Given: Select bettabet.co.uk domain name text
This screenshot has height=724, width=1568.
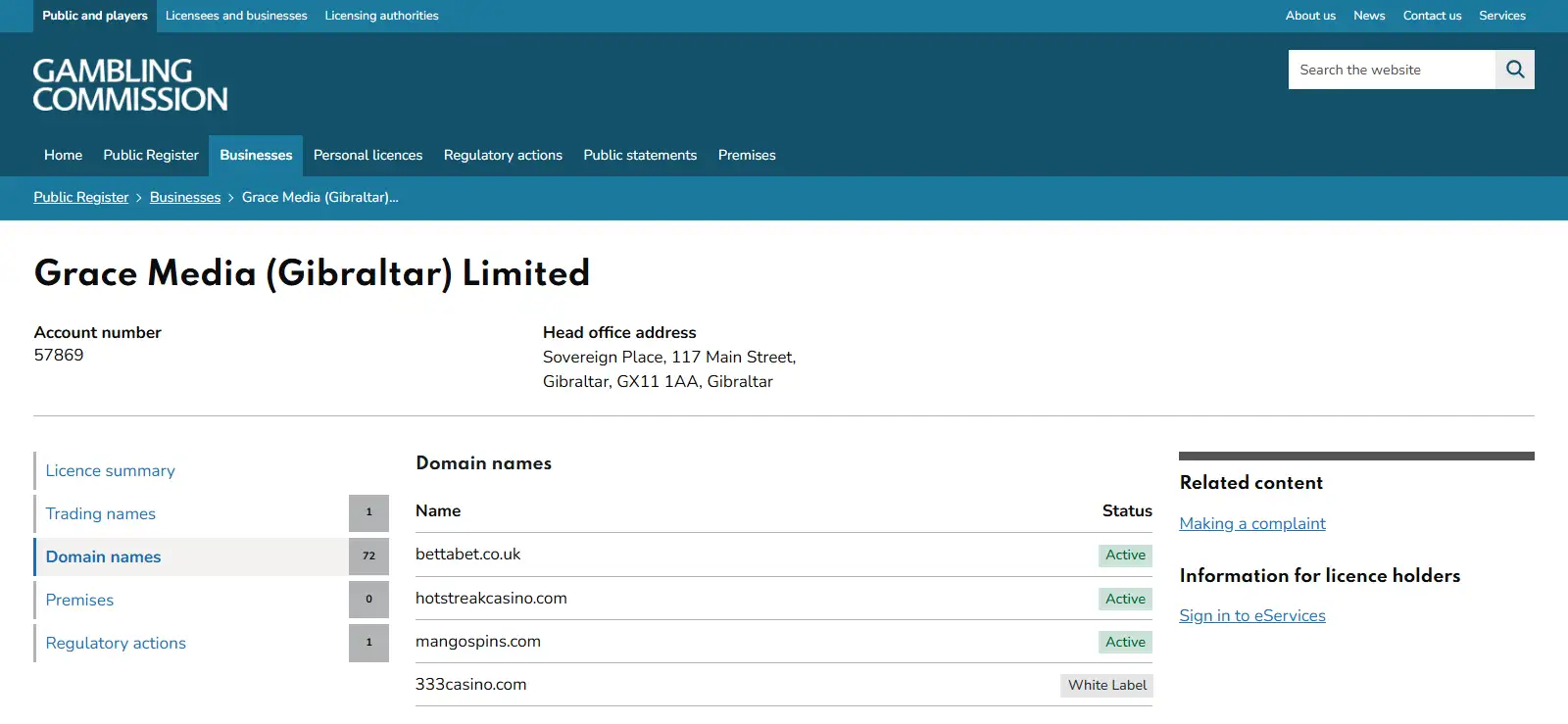Looking at the screenshot, I should [x=467, y=555].
